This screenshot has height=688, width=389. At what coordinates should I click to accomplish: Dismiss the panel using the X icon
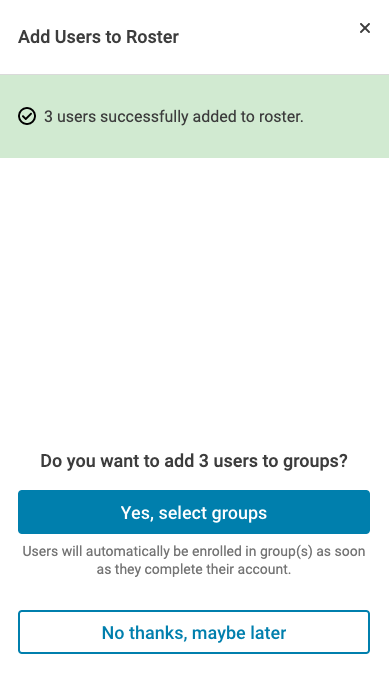364,28
